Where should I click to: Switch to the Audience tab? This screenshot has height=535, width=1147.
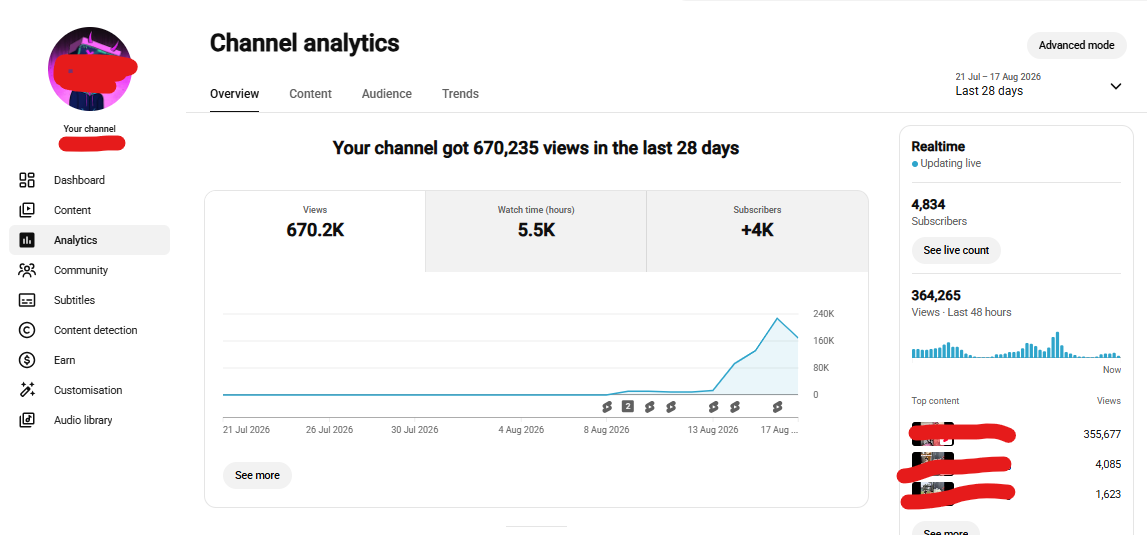387,94
